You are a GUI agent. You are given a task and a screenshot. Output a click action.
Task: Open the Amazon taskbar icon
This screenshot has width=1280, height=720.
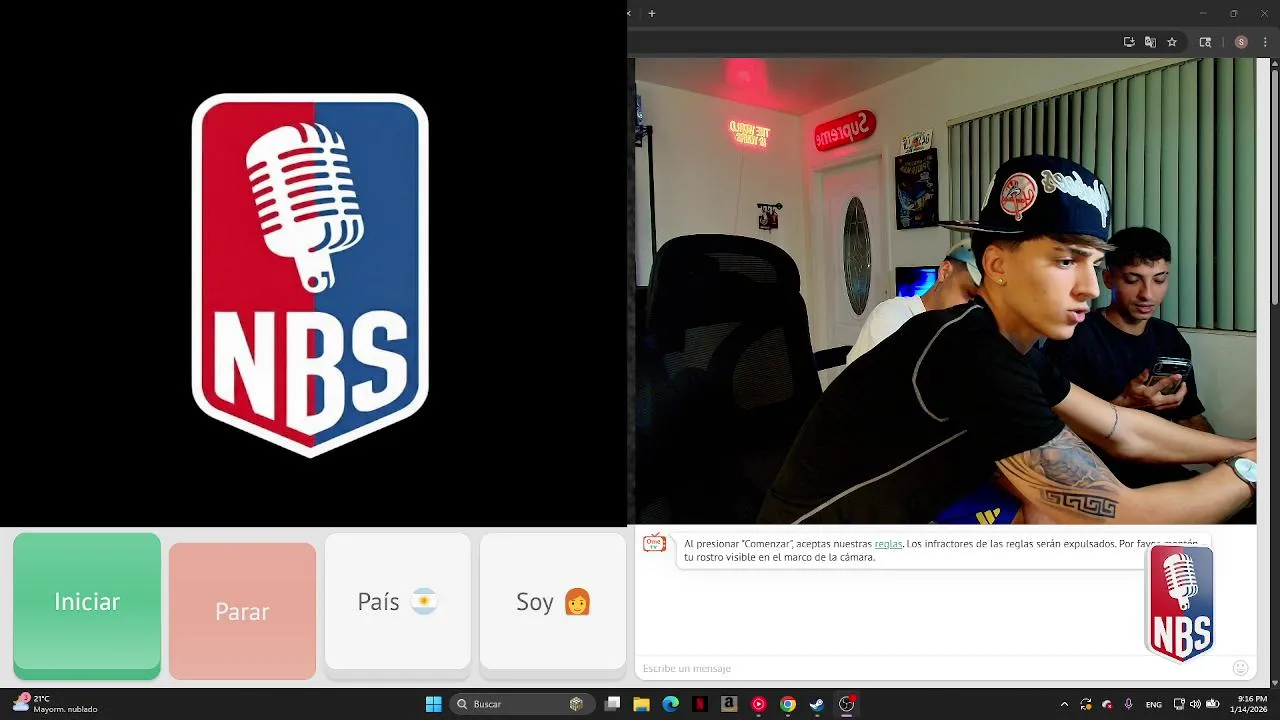[729, 704]
